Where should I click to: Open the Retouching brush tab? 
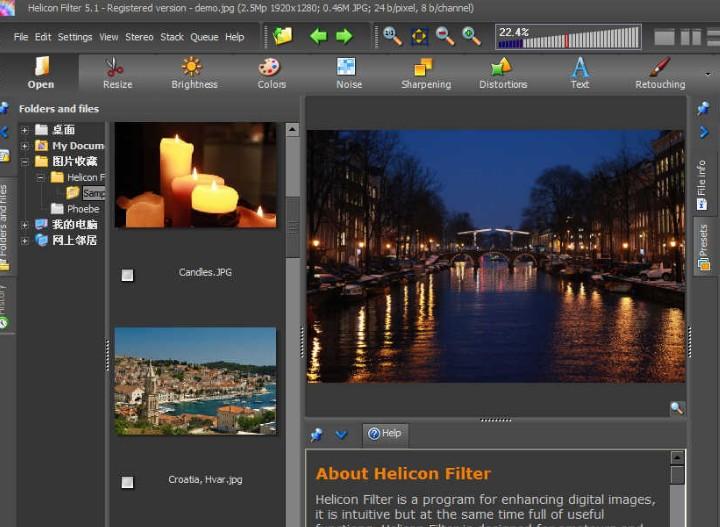660,73
